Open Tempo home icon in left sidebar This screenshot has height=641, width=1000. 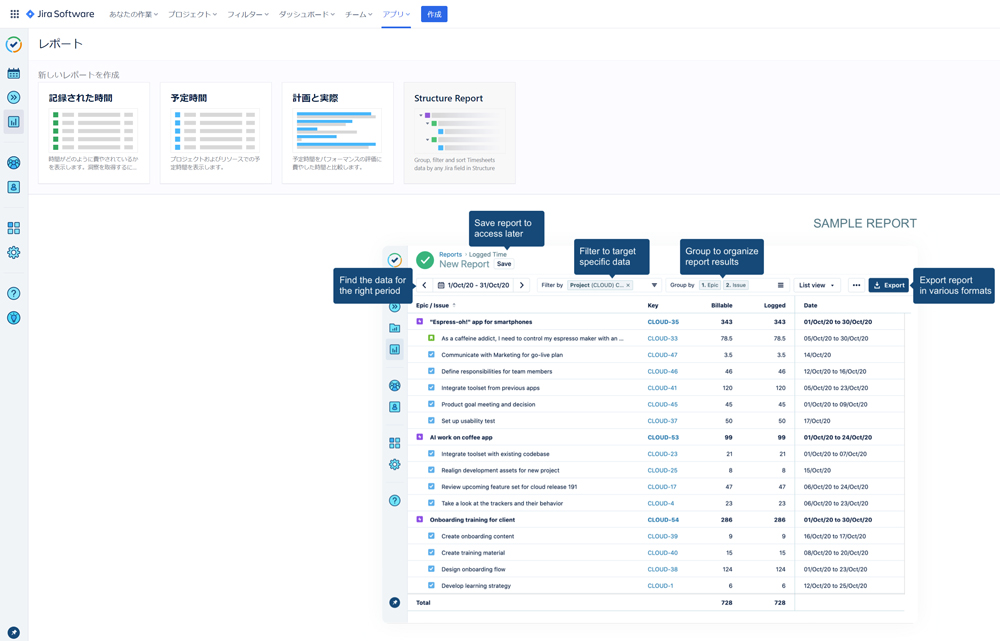pos(13,45)
